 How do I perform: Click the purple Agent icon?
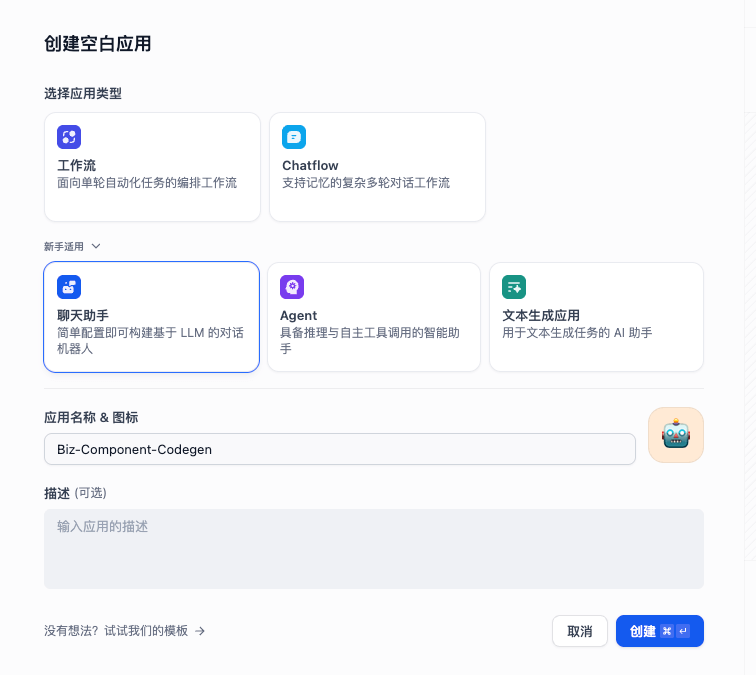tap(292, 287)
